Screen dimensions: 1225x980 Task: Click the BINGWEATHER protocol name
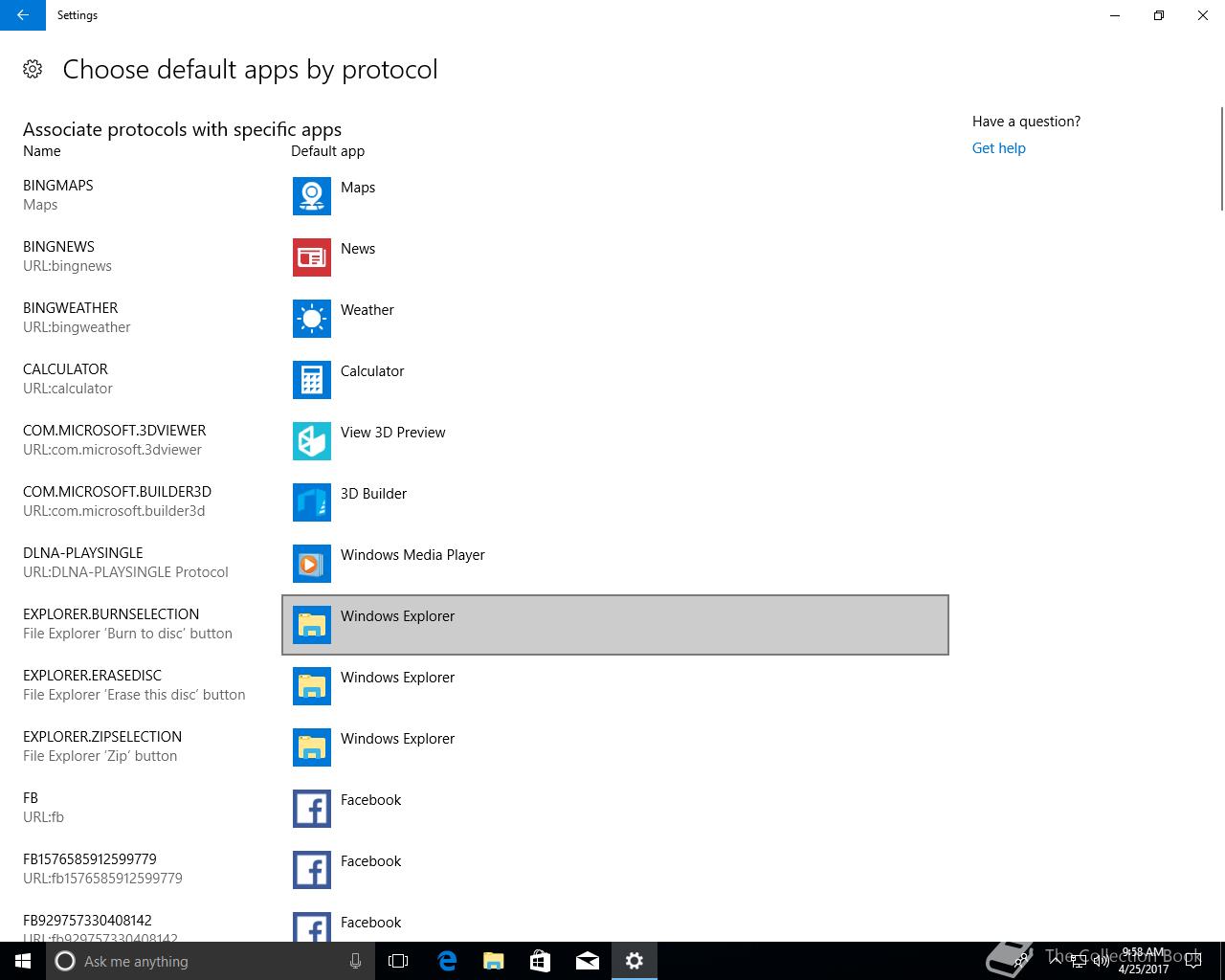point(71,308)
